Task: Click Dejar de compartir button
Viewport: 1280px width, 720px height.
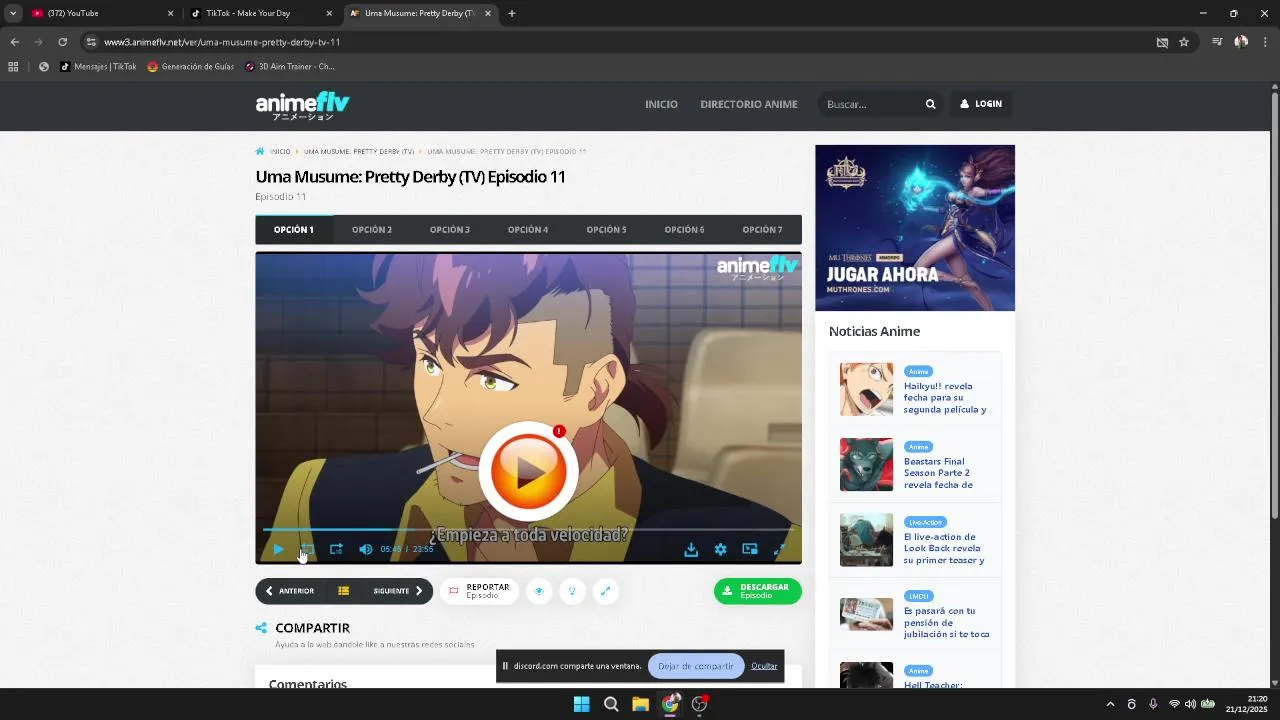Action: [x=696, y=666]
